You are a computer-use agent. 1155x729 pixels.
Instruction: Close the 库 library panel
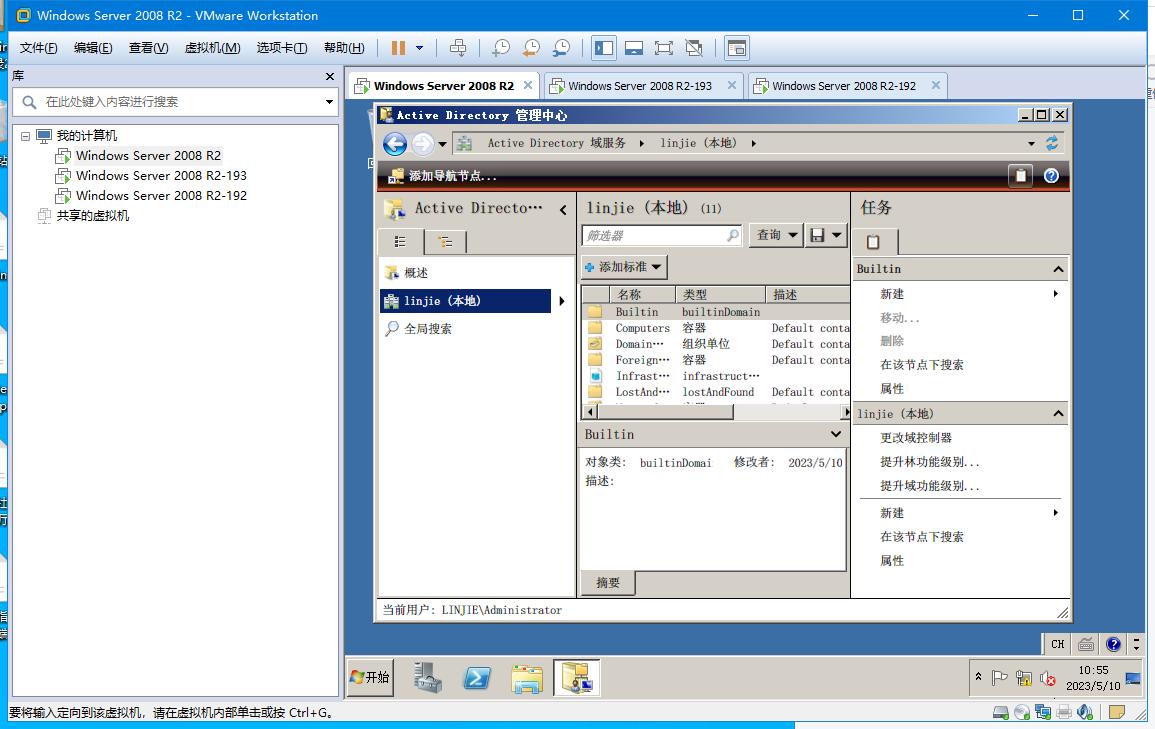(329, 77)
